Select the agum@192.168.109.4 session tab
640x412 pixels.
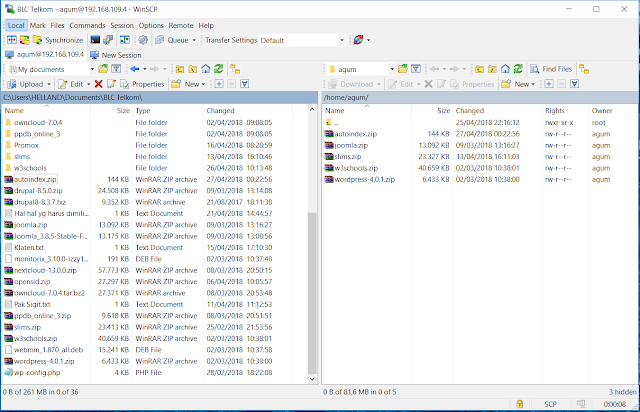pos(44,54)
